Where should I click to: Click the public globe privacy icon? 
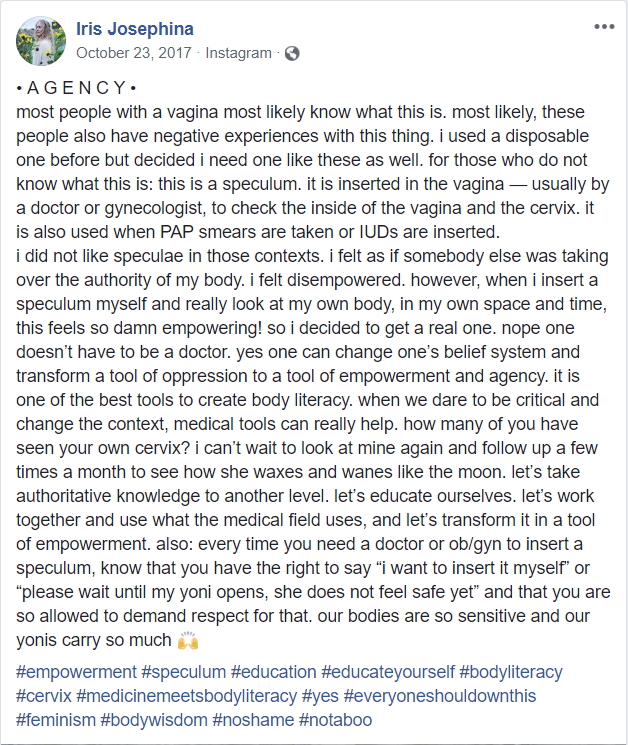[292, 53]
